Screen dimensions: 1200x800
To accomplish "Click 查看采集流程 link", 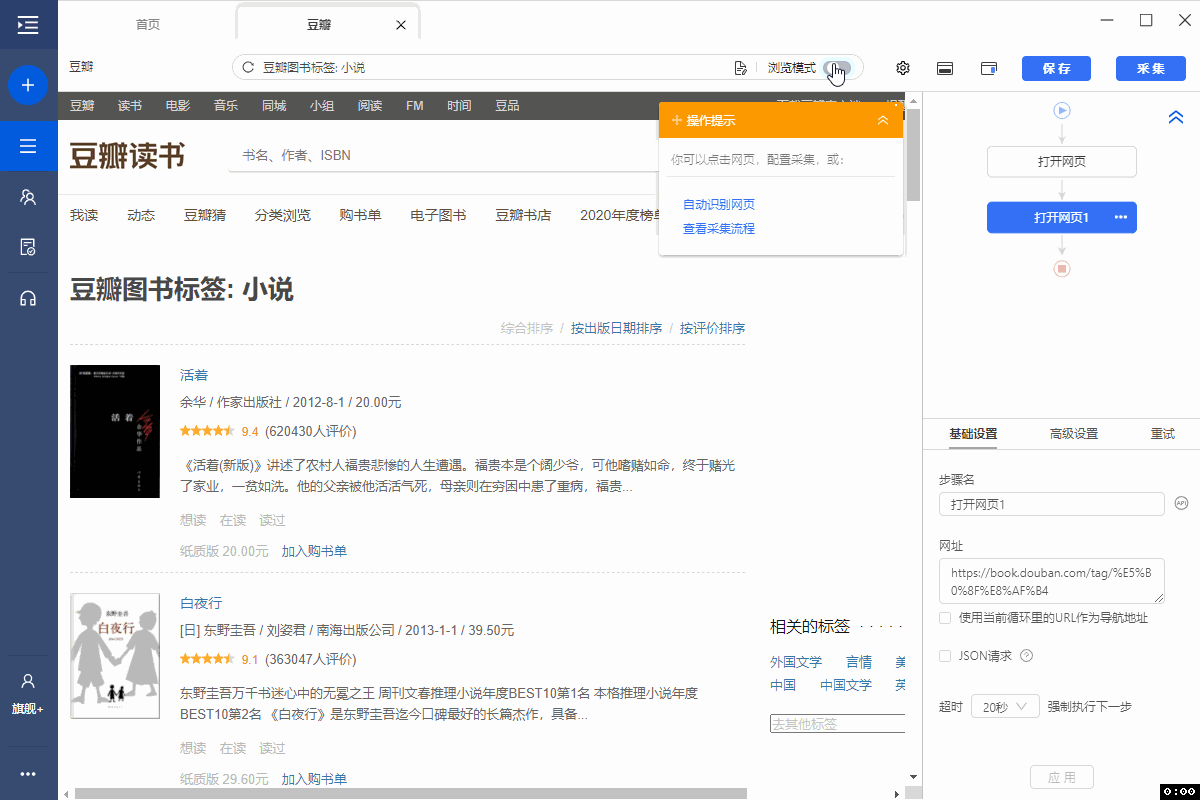I will tap(718, 228).
